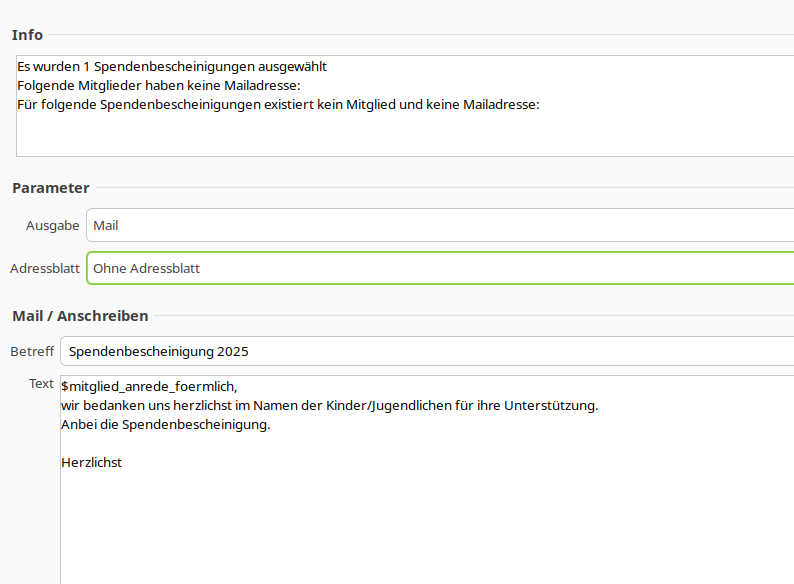The image size is (794, 584).
Task: Click the 'Mail / Anschreiben' section heading
Action: pos(80,316)
